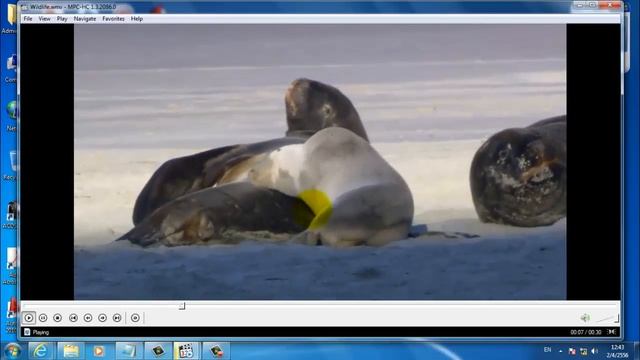This screenshot has width=640, height=360.
Task: Open the Navigate menu
Action: 85,19
